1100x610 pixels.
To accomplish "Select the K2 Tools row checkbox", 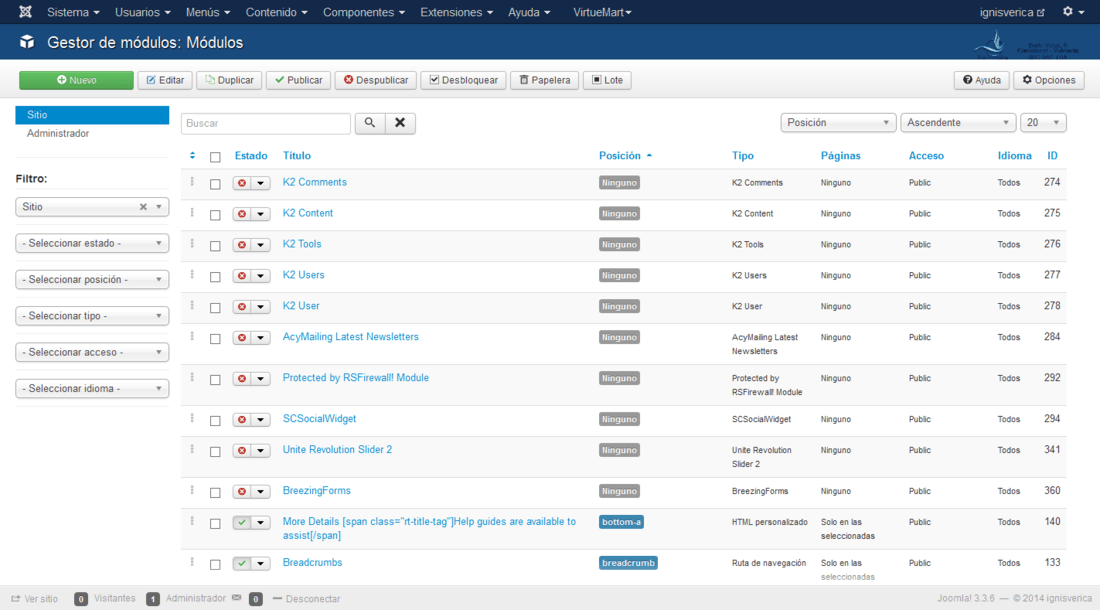I will point(215,245).
